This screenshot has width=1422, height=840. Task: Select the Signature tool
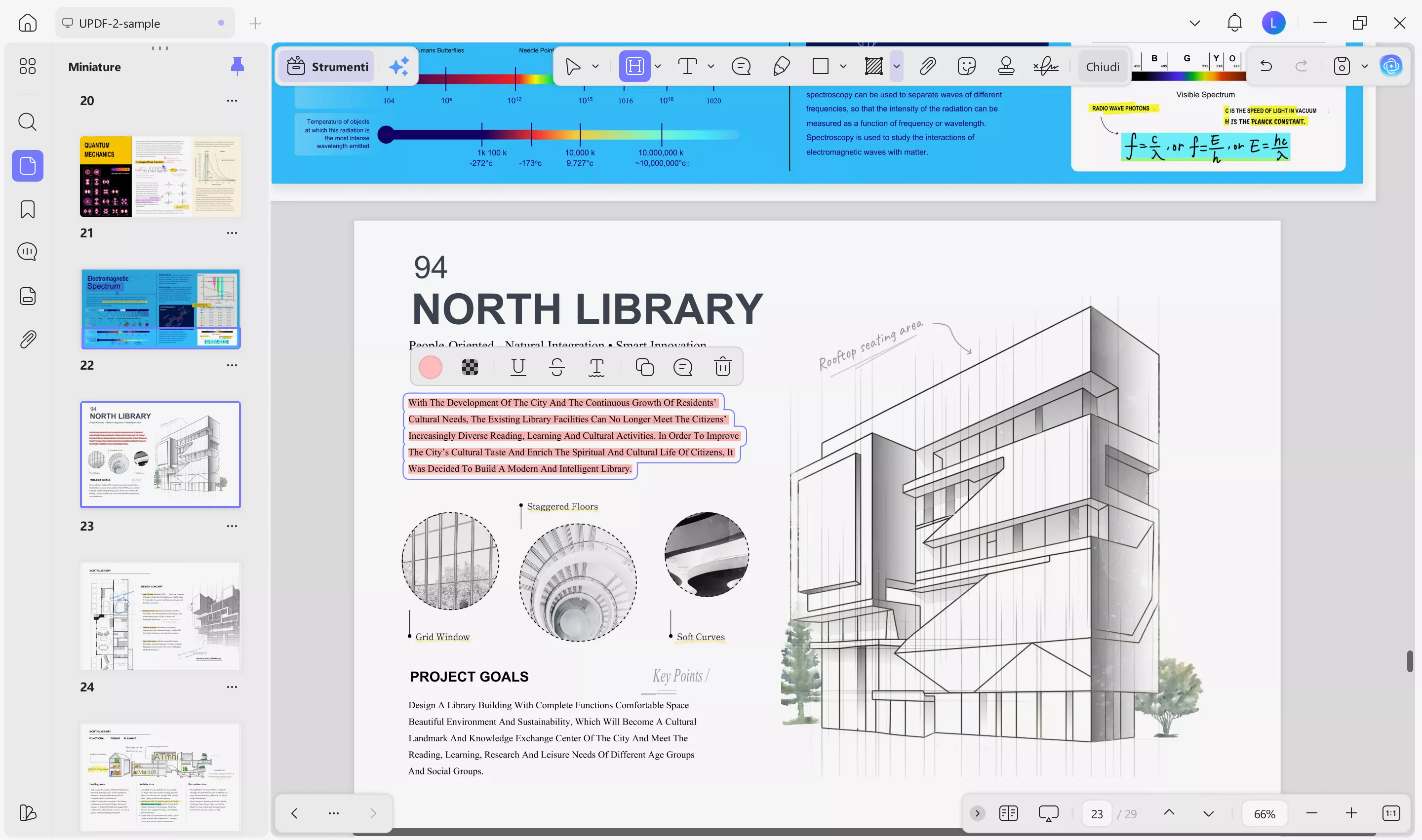(1045, 66)
